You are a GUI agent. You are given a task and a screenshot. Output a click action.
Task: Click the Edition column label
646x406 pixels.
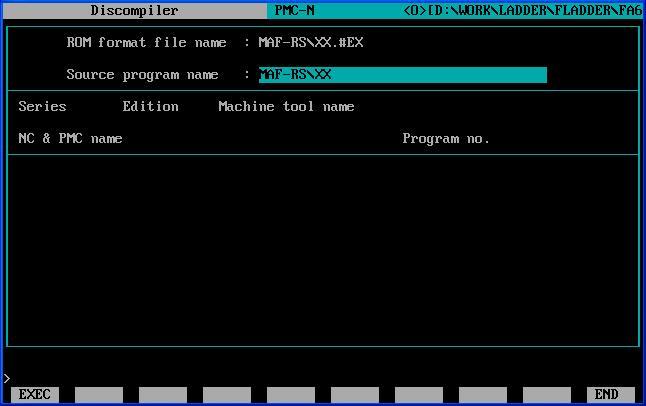(150, 106)
